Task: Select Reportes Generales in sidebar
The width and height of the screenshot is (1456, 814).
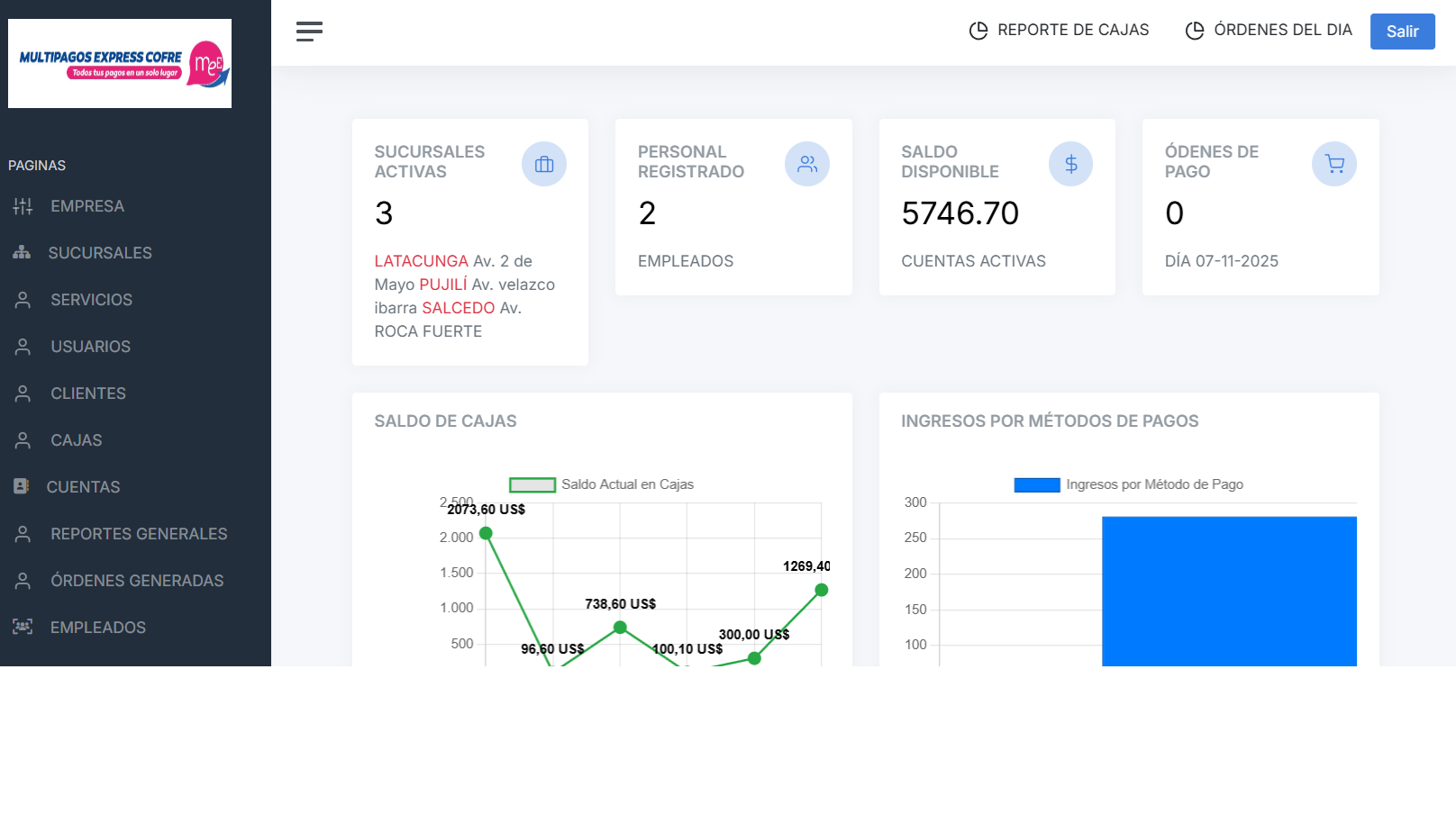Action: pos(139,534)
